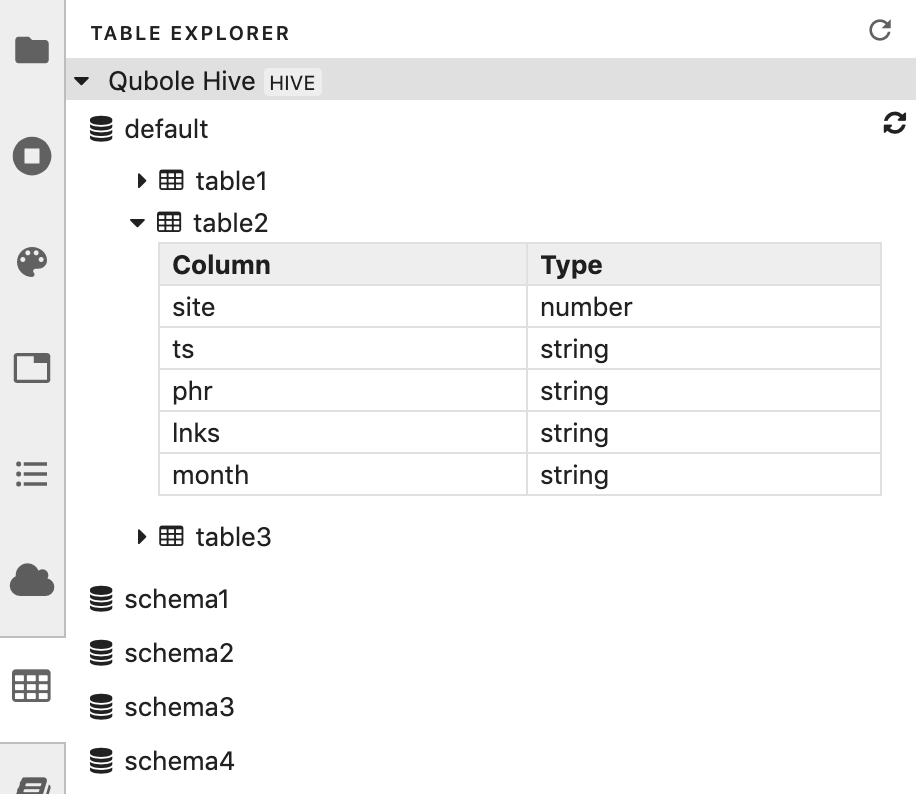Image resolution: width=916 pixels, height=794 pixels.
Task: Expand table1 to view its columns
Action: pyautogui.click(x=141, y=180)
